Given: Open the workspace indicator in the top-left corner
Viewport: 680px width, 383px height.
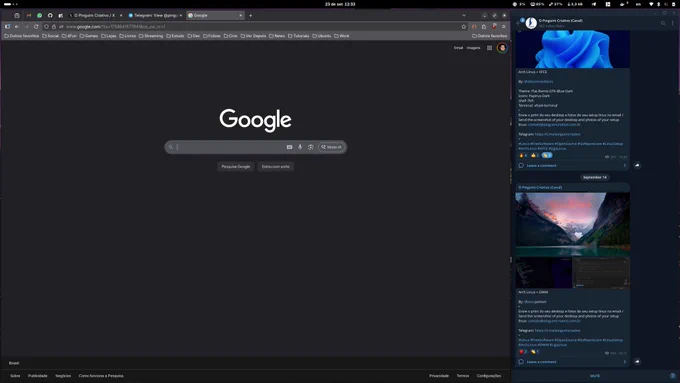Looking at the screenshot, I should click(10, 4).
